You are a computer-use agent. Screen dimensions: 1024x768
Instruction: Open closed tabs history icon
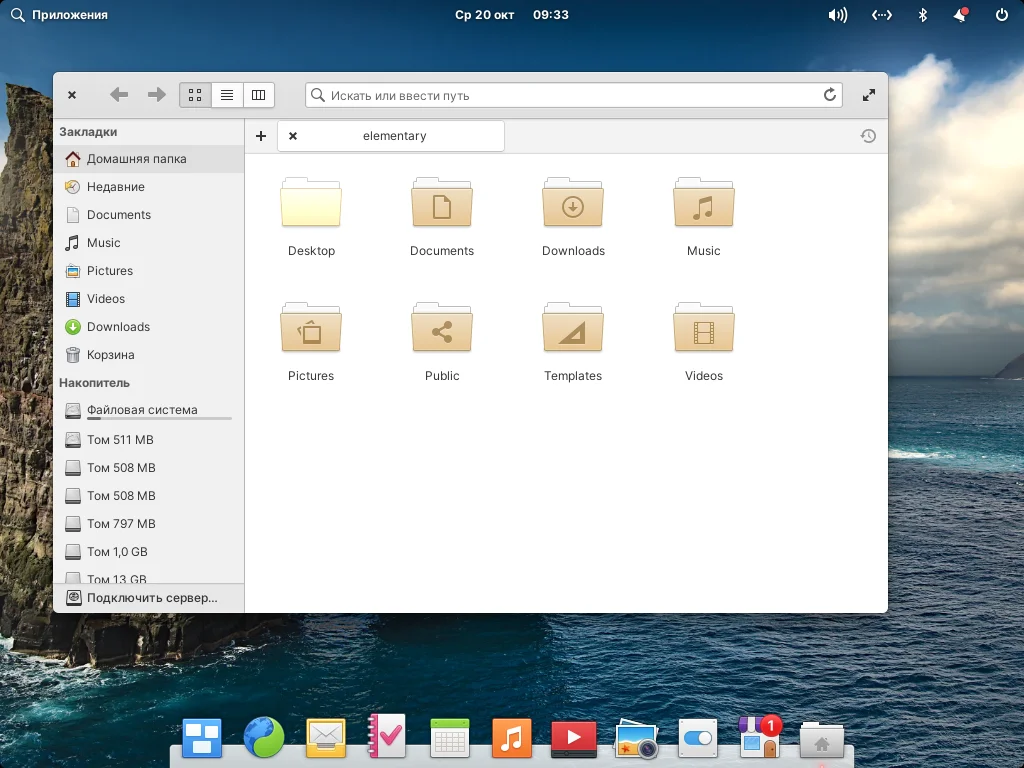868,136
